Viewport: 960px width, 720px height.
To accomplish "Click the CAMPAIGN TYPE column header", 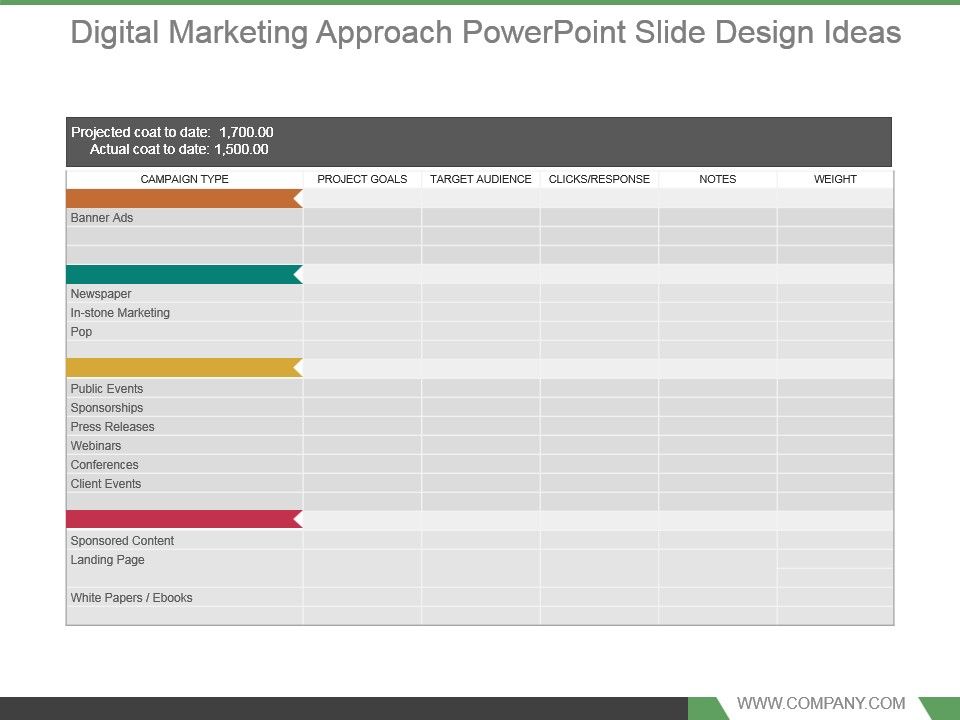I will point(183,180).
